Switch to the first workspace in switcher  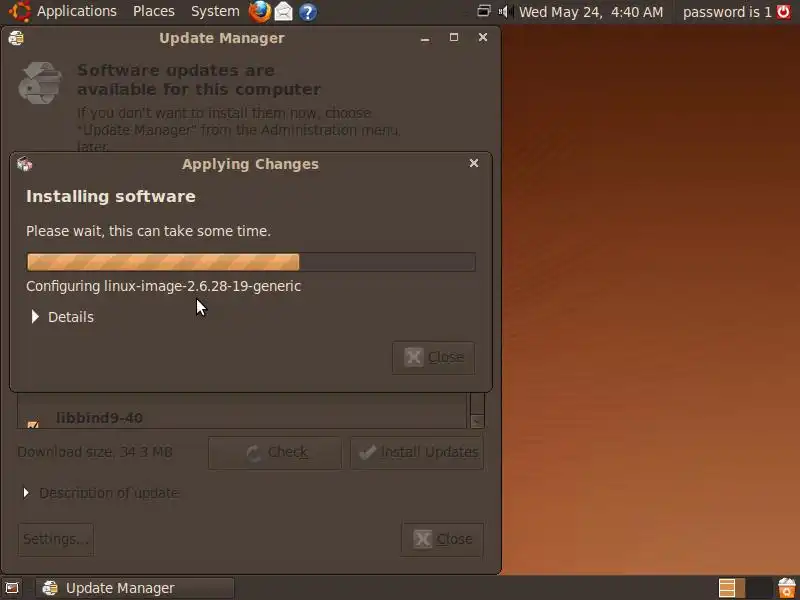click(x=731, y=588)
